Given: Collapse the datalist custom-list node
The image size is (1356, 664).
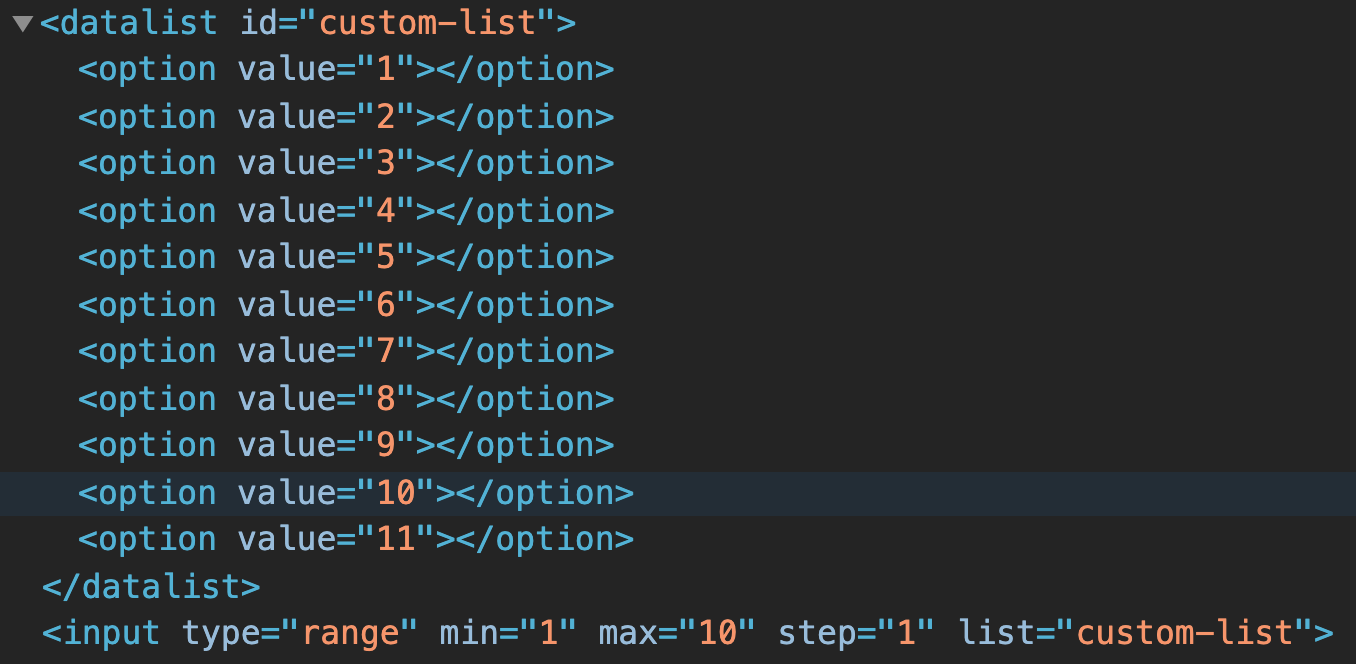Looking at the screenshot, I should [x=22, y=23].
